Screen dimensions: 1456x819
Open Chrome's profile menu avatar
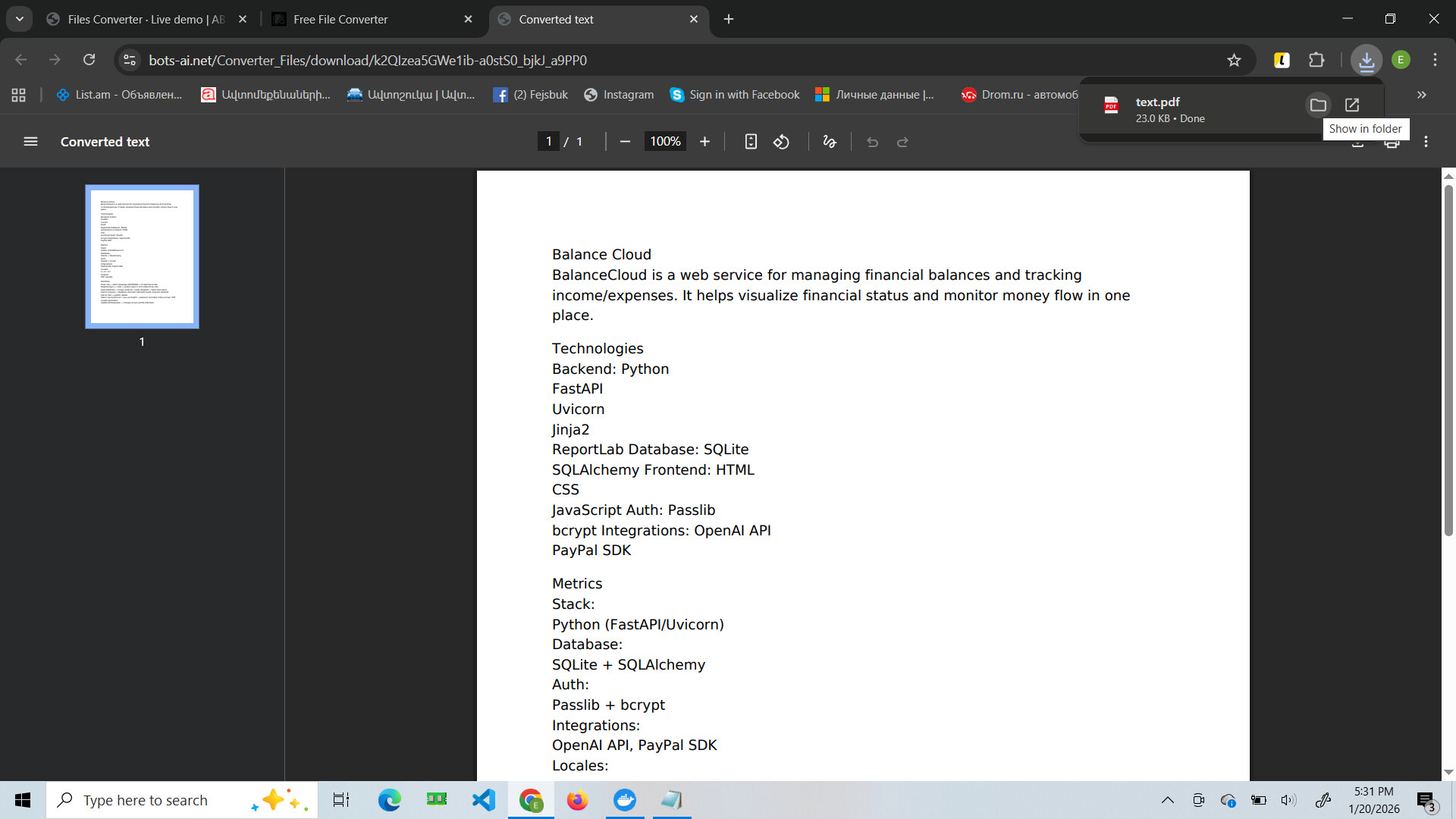(1402, 59)
